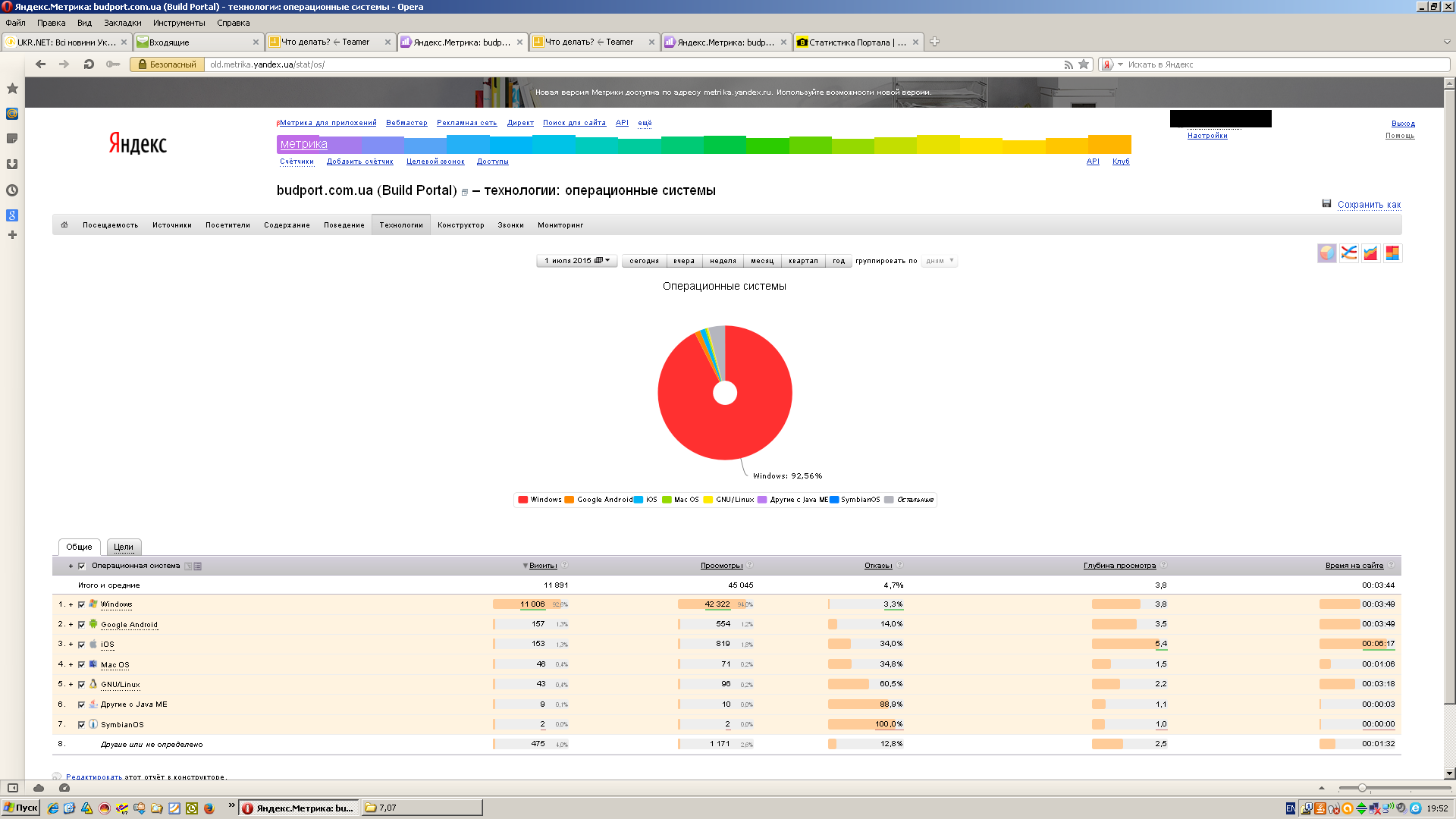Open a new tab with the plus button

click(x=934, y=42)
